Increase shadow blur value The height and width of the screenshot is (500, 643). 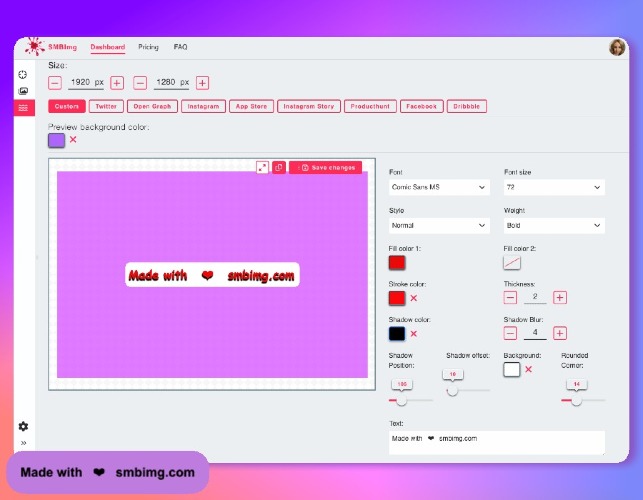(560, 333)
